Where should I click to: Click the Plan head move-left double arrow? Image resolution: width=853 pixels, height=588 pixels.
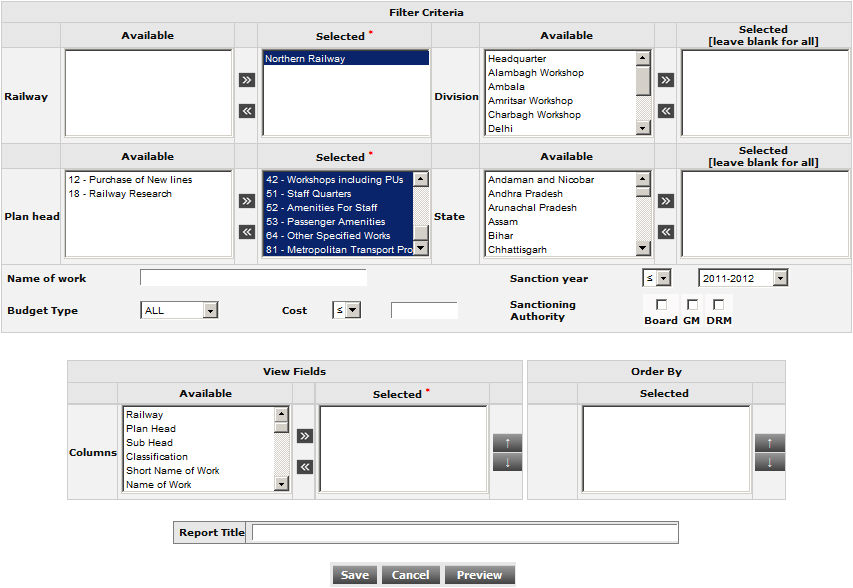(x=246, y=232)
